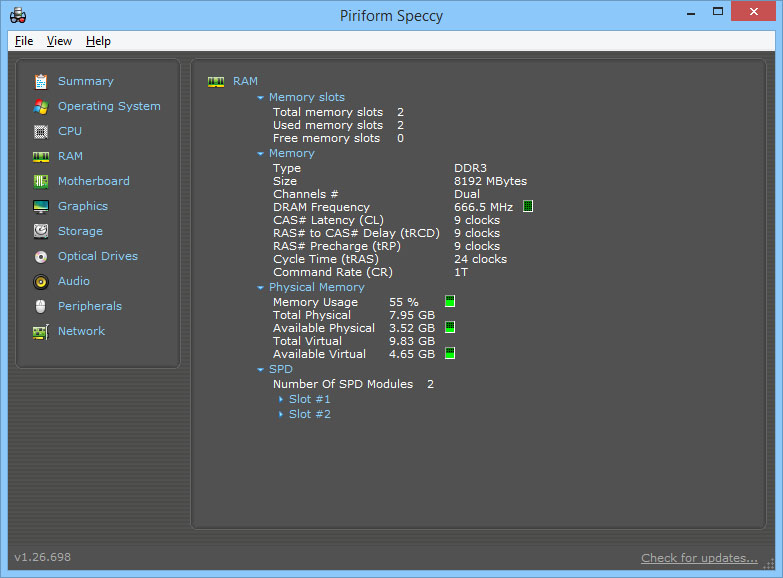Viewport: 783px width, 578px height.
Task: Select the Operating System Windows flag icon
Action: 40,106
